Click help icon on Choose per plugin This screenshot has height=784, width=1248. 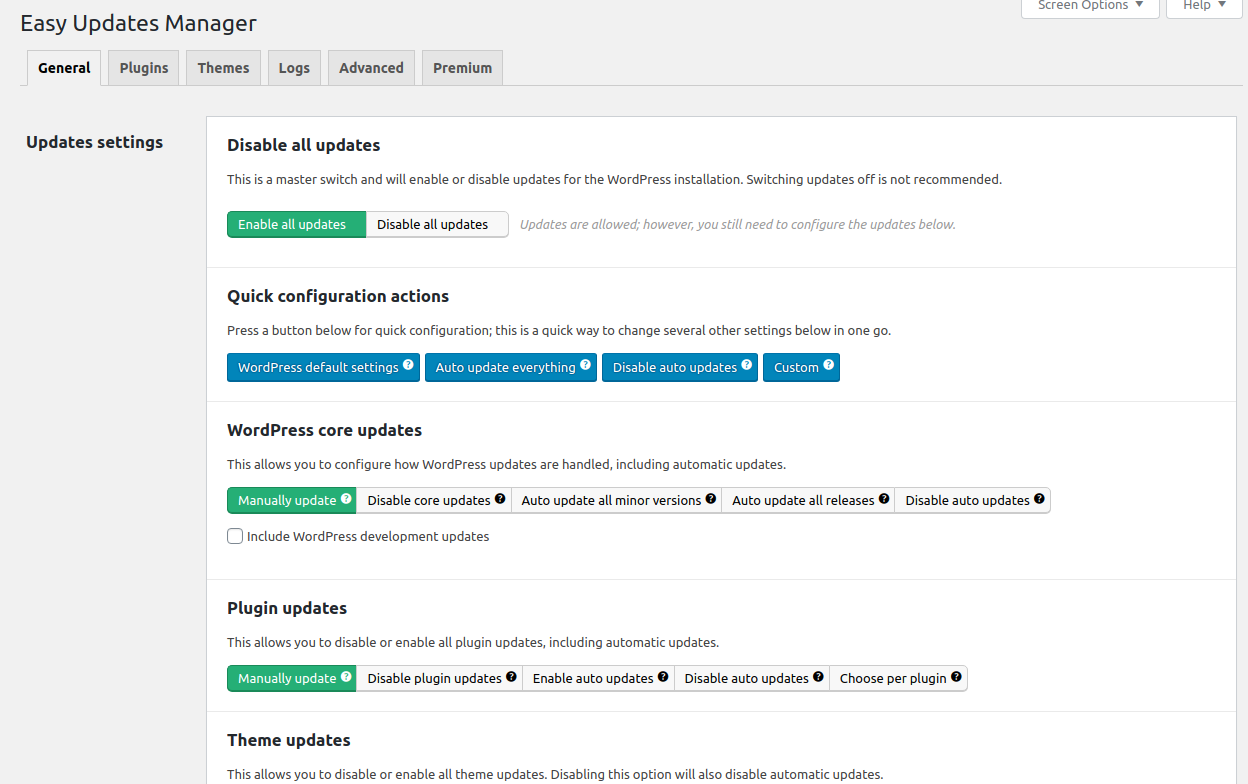956,677
